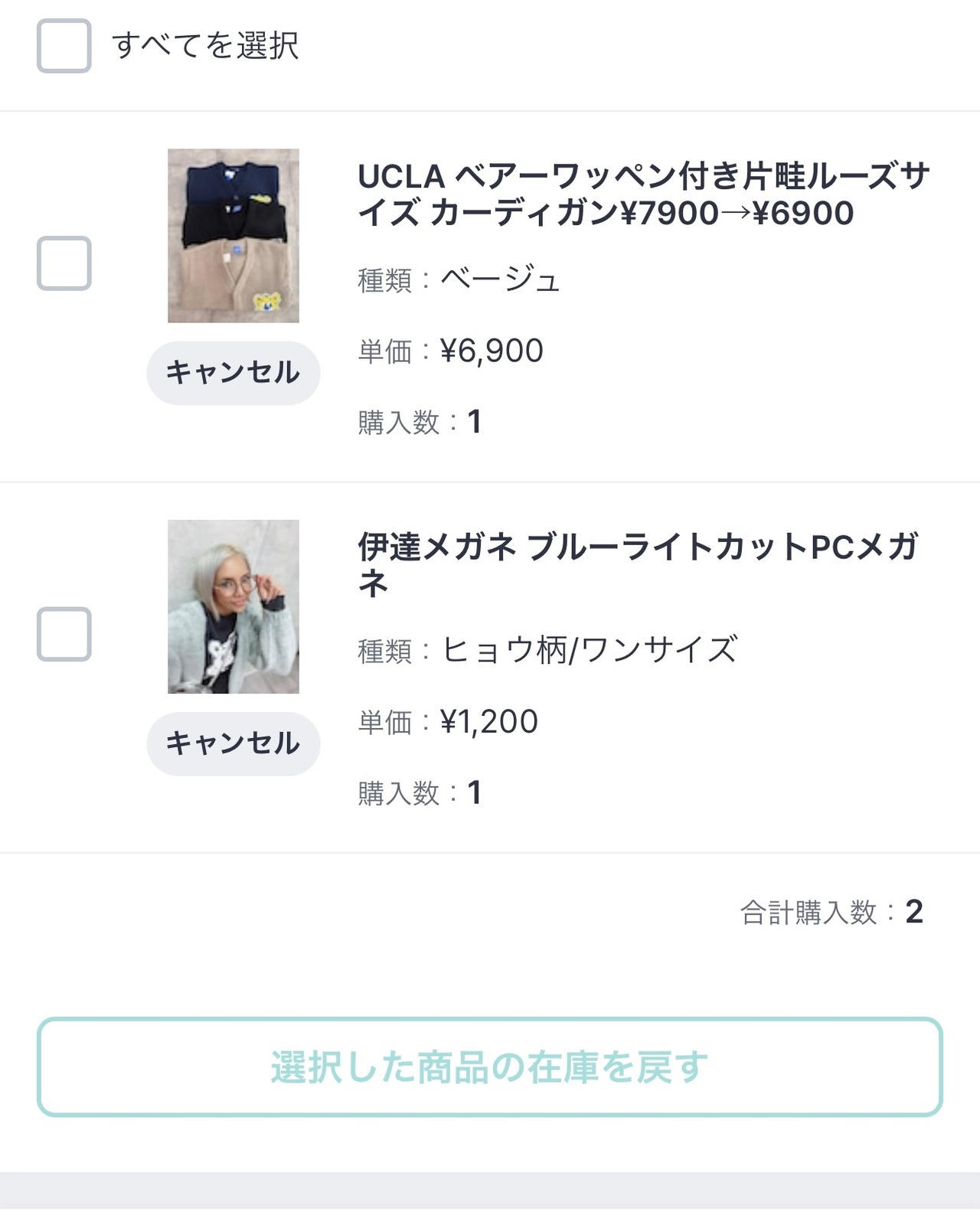Click the cardigan's ベージュ variant text
Image resolution: width=980 pixels, height=1228 pixels.
tap(500, 279)
